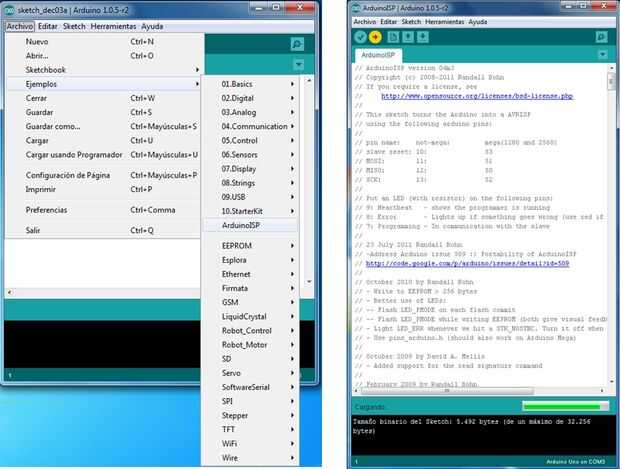Choose Salir menu entry
The image size is (620, 469).
[104, 230]
